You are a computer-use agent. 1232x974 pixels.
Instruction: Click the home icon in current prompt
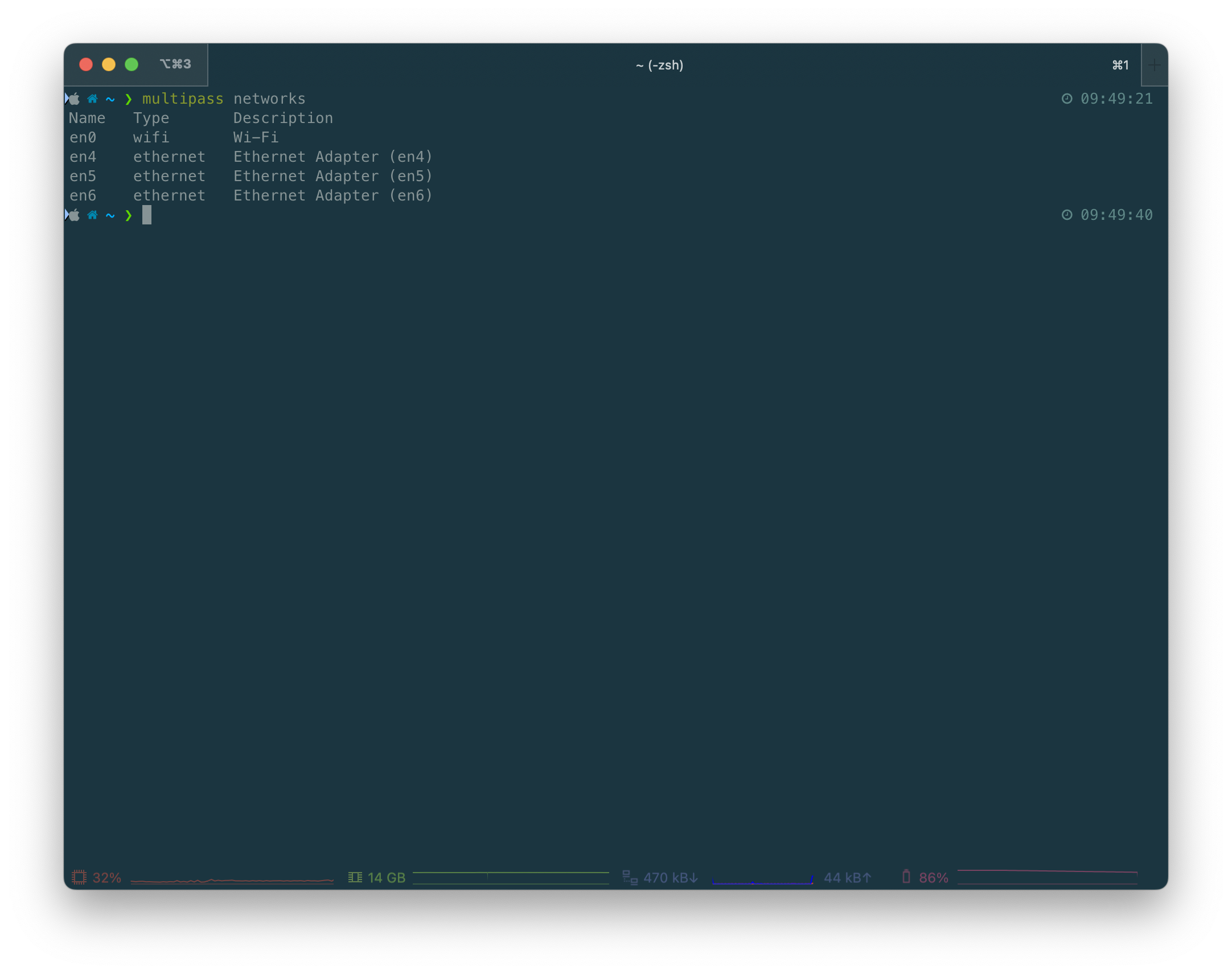pos(92,214)
